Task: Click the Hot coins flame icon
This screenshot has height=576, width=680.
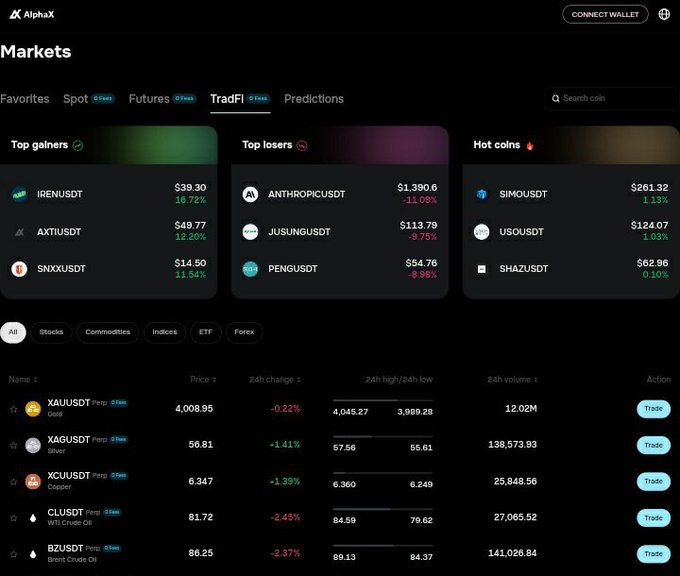Action: [x=530, y=145]
